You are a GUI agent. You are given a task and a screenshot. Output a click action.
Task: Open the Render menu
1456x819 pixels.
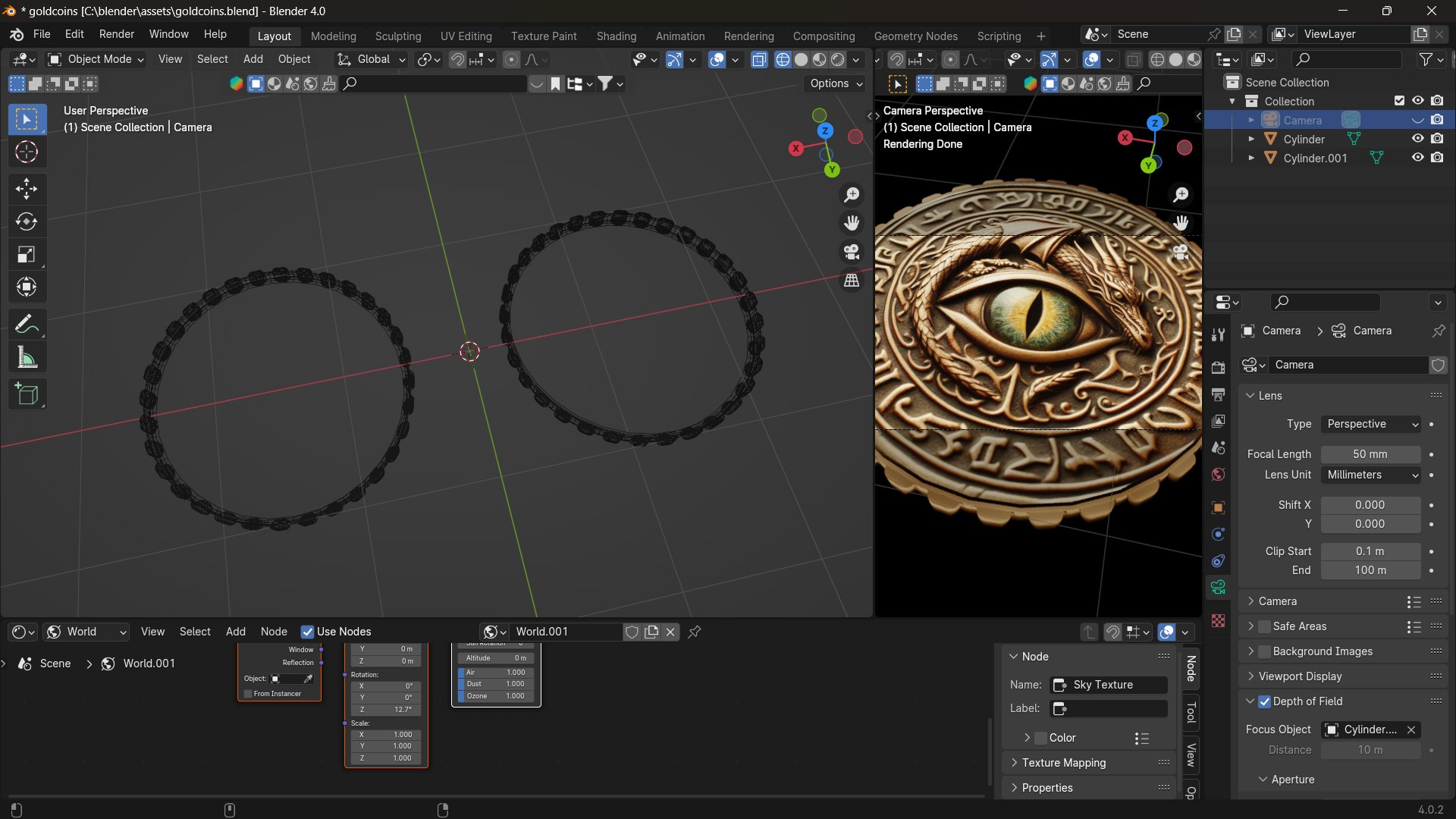(x=117, y=34)
